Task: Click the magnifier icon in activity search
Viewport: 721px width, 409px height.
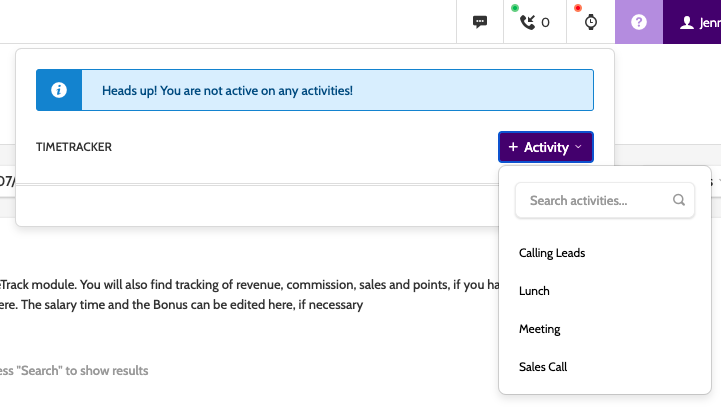Action: pyautogui.click(x=679, y=200)
